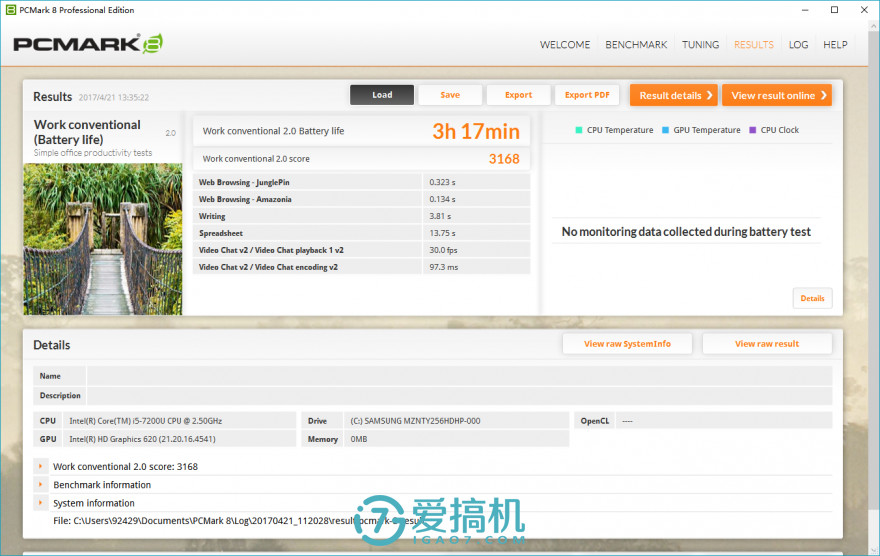Screen dimensions: 880x556
Task: Save the result with Save button
Action: pos(450,95)
